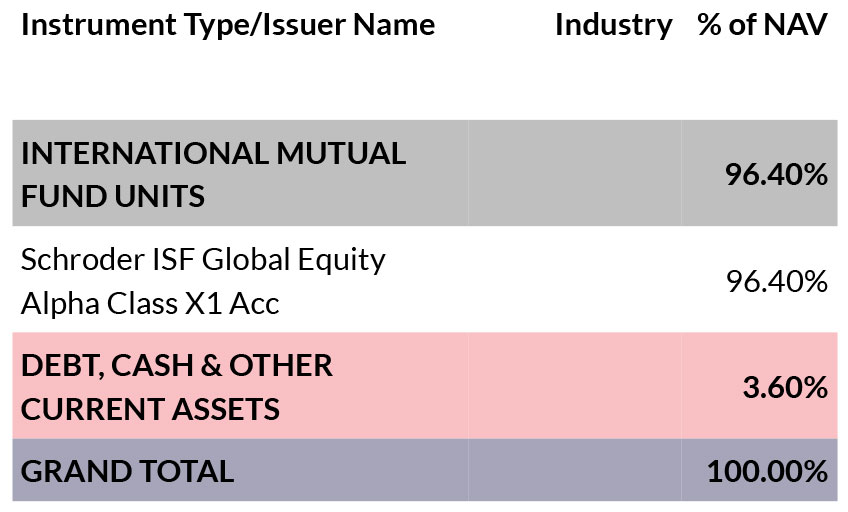Click the text 'CURRENT ASSETS' in pink row

tap(150, 409)
